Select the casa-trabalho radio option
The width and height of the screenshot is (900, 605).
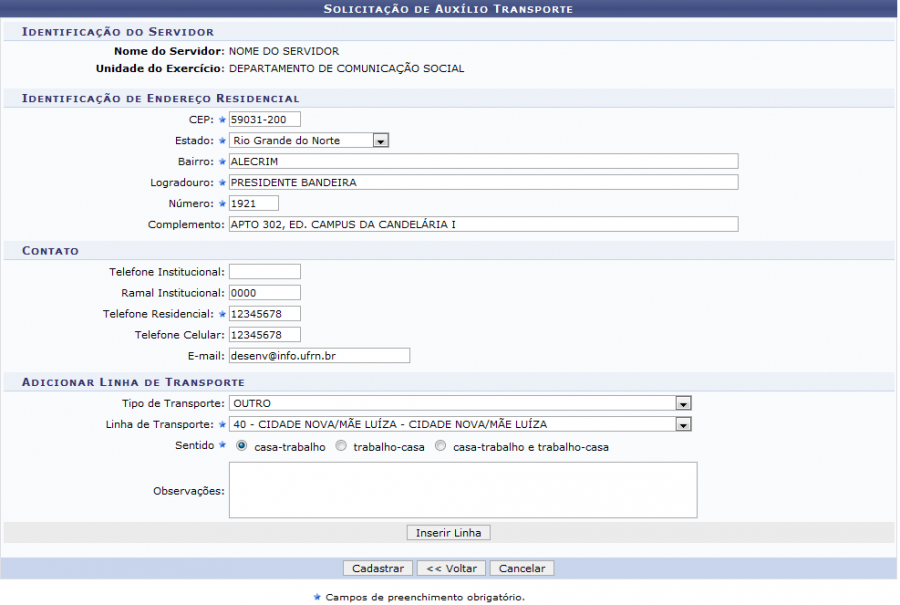pos(242,447)
